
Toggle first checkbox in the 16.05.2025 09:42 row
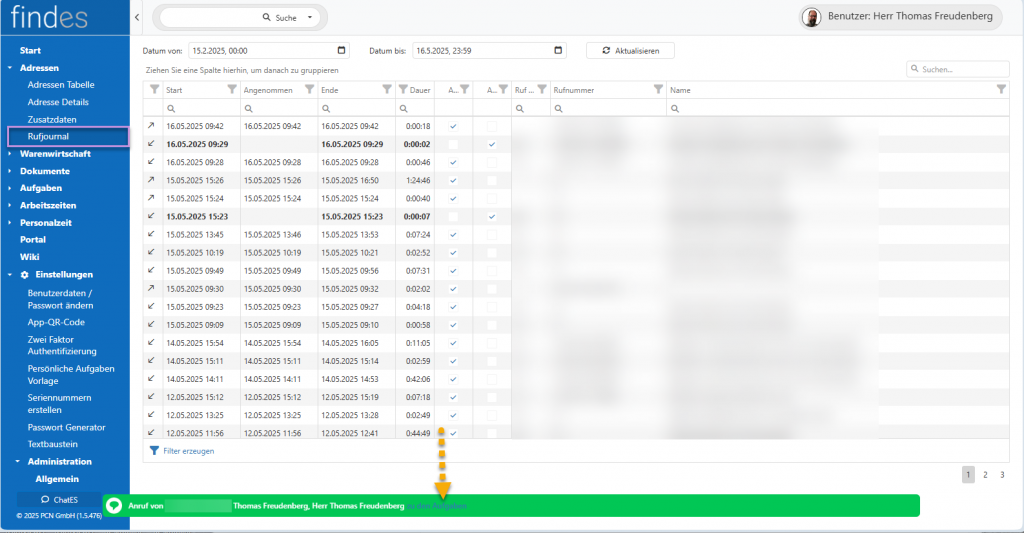coord(453,127)
